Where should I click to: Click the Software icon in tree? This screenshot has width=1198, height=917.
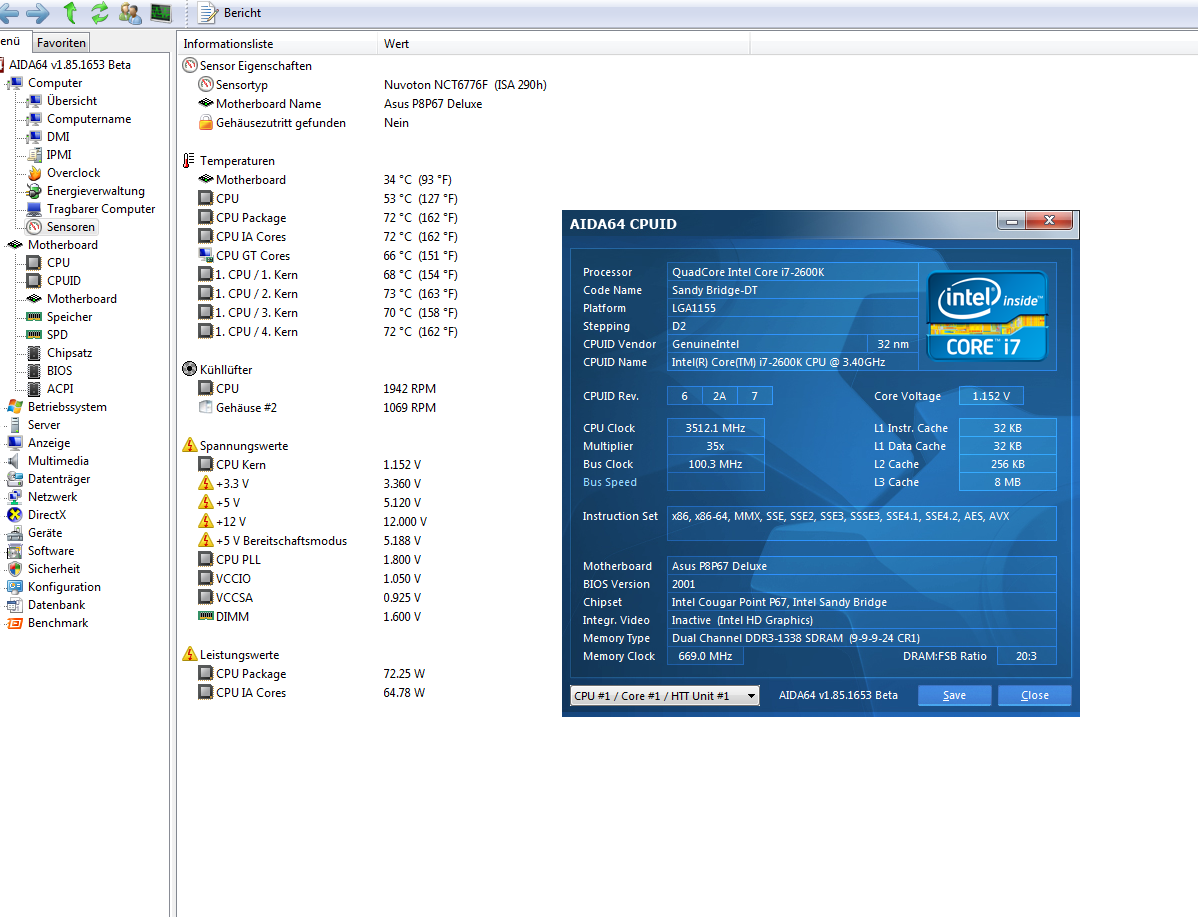[15, 551]
